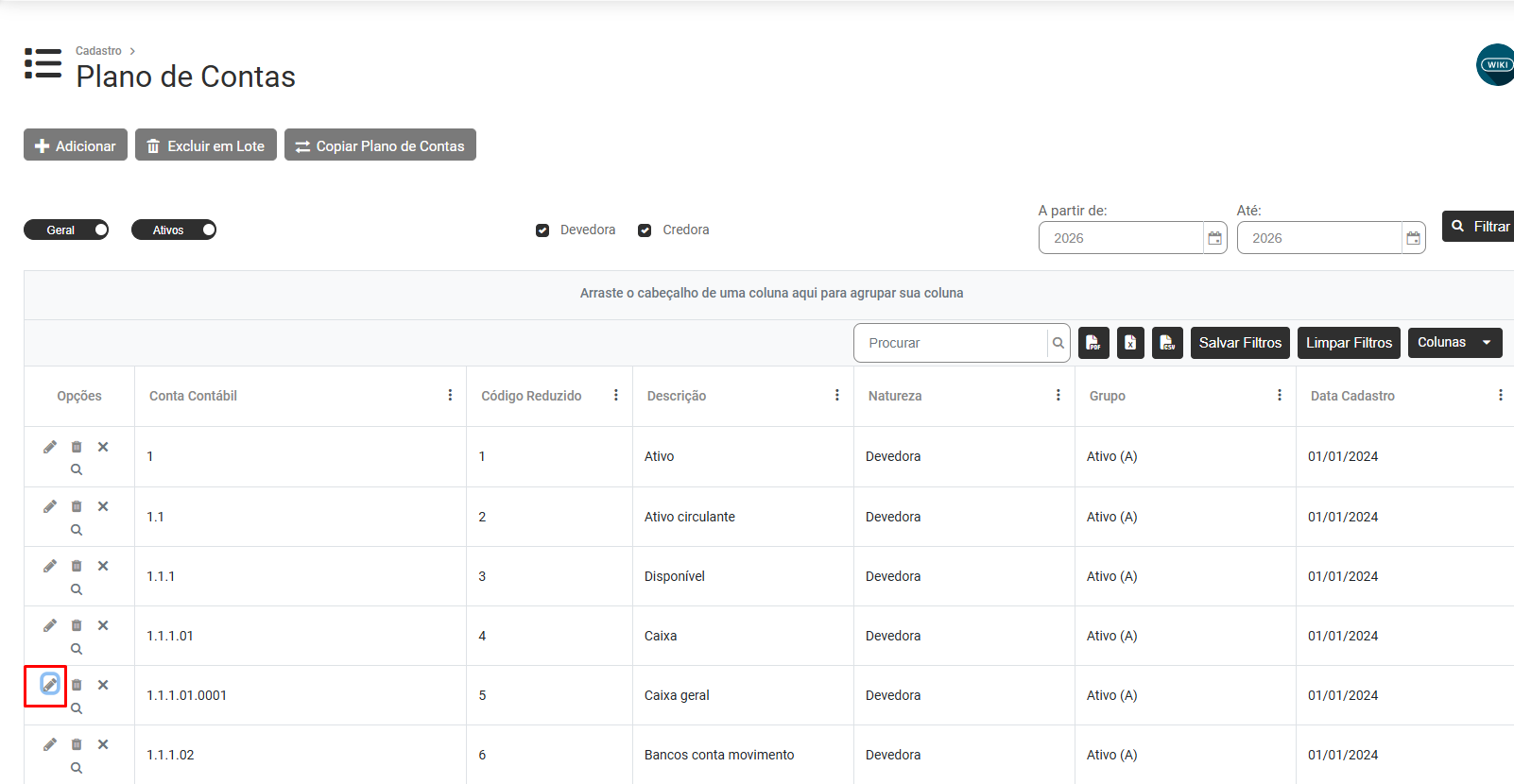Click X icon in Bancos conta movimento row
The height and width of the screenshot is (784, 1514).
[x=103, y=744]
